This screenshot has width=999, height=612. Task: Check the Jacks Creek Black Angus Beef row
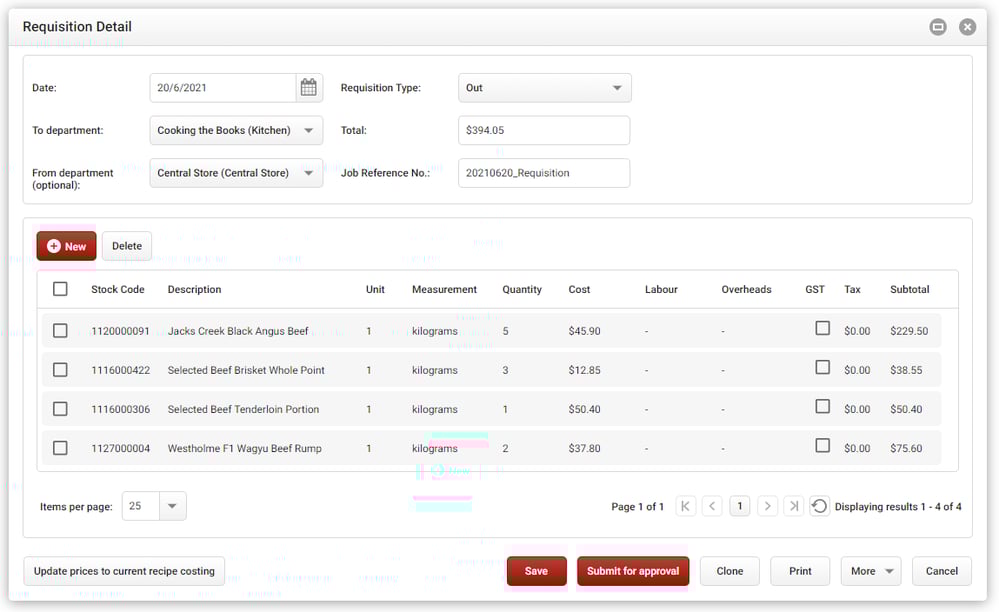click(60, 328)
